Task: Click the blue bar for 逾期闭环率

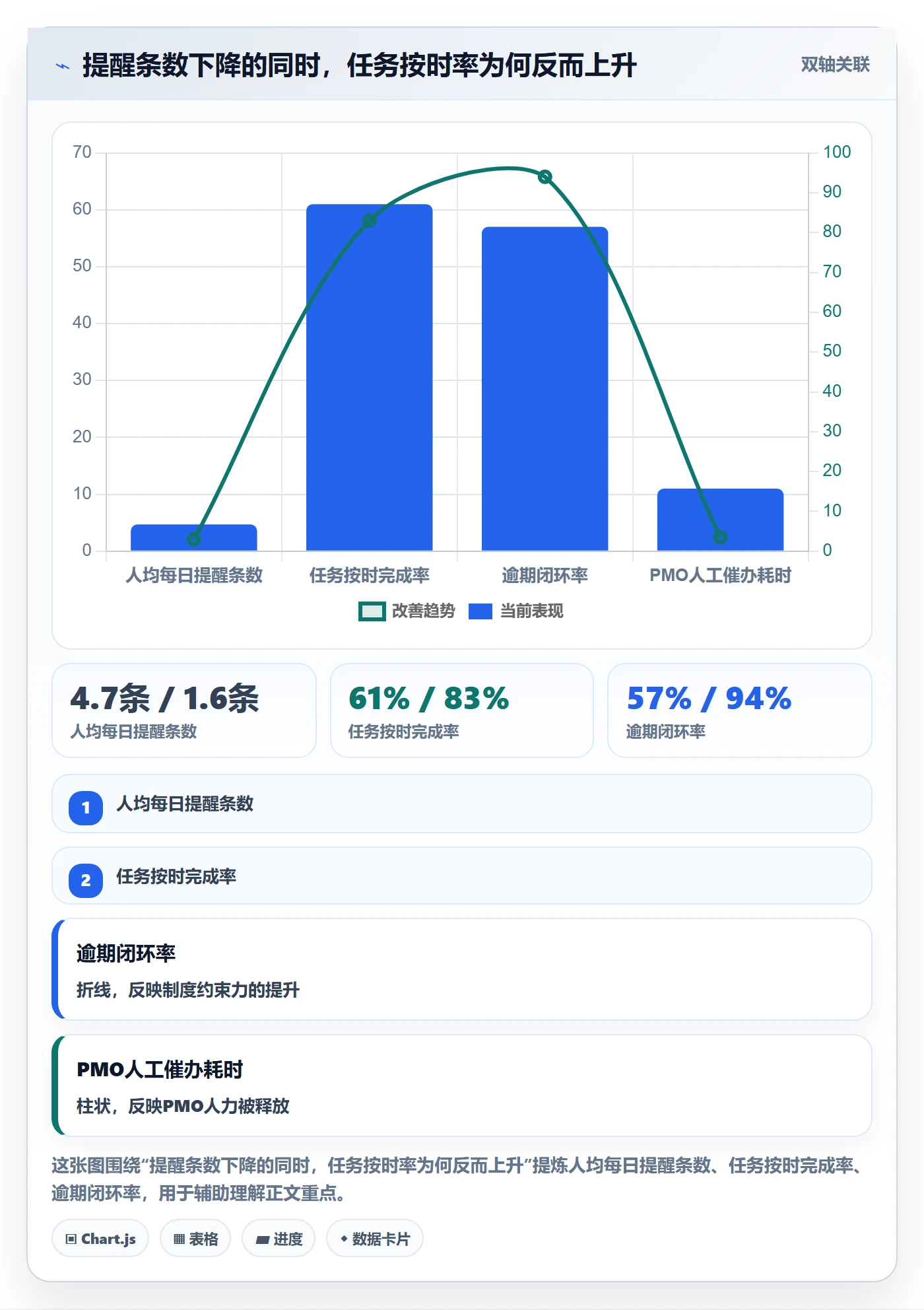Action: [545, 389]
